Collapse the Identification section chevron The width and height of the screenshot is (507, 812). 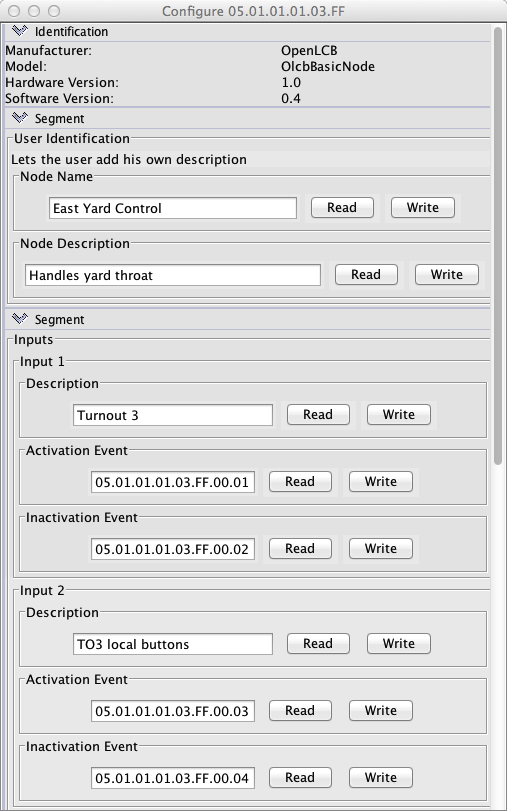tap(19, 31)
